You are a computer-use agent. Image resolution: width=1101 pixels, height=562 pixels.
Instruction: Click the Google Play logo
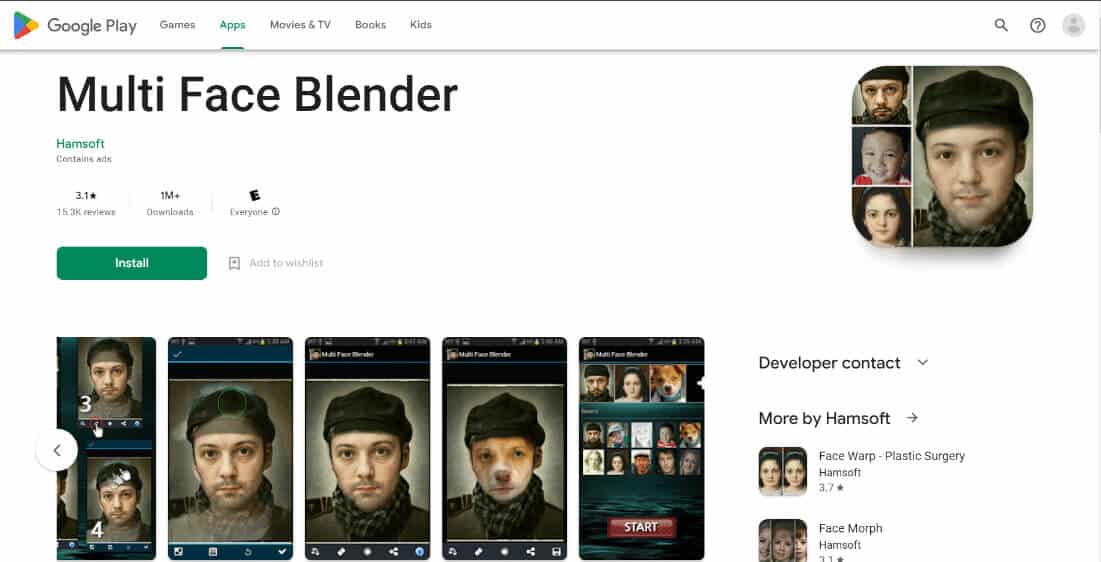pos(74,25)
